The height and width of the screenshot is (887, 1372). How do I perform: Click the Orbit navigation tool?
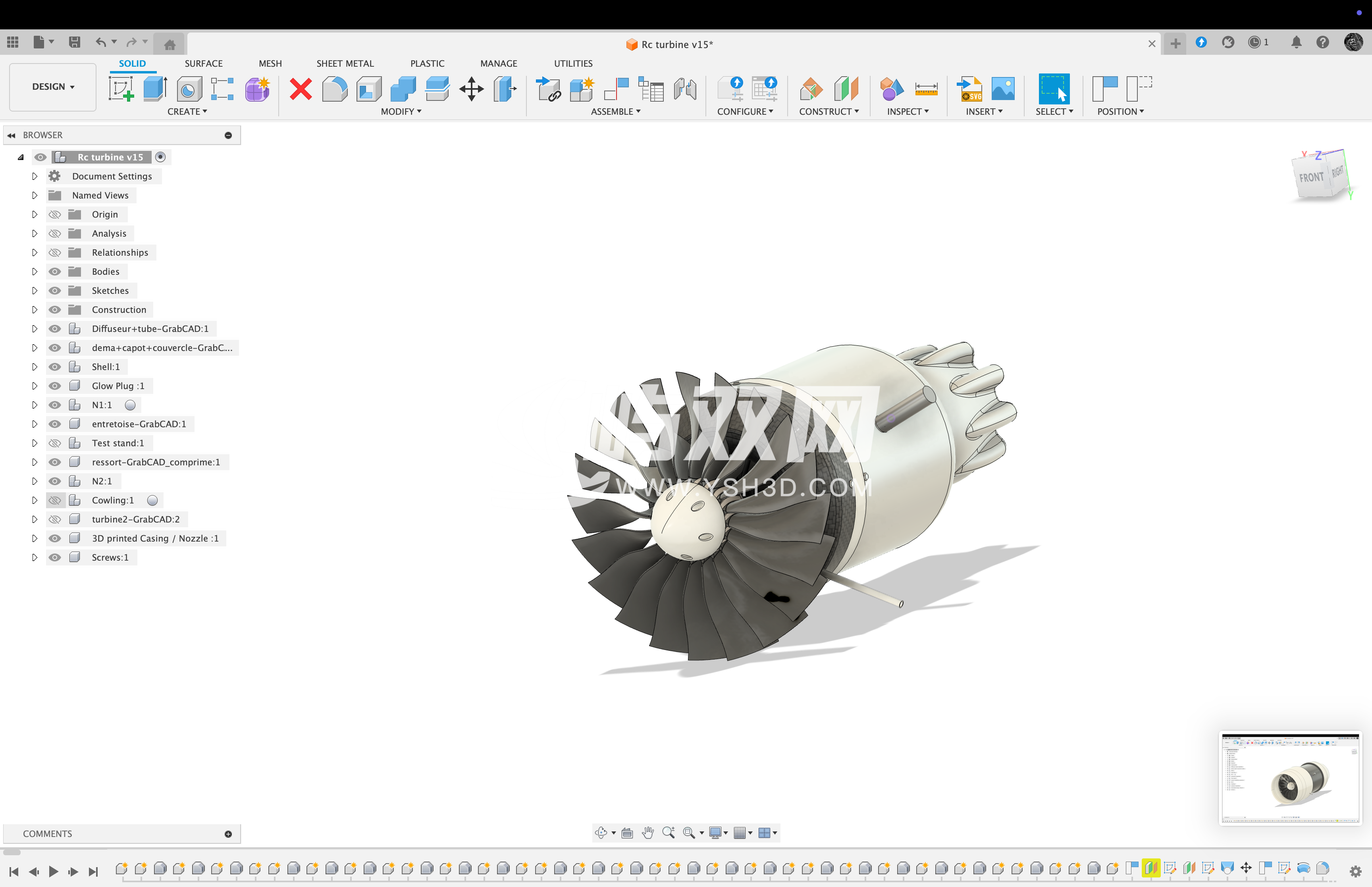coord(601,833)
